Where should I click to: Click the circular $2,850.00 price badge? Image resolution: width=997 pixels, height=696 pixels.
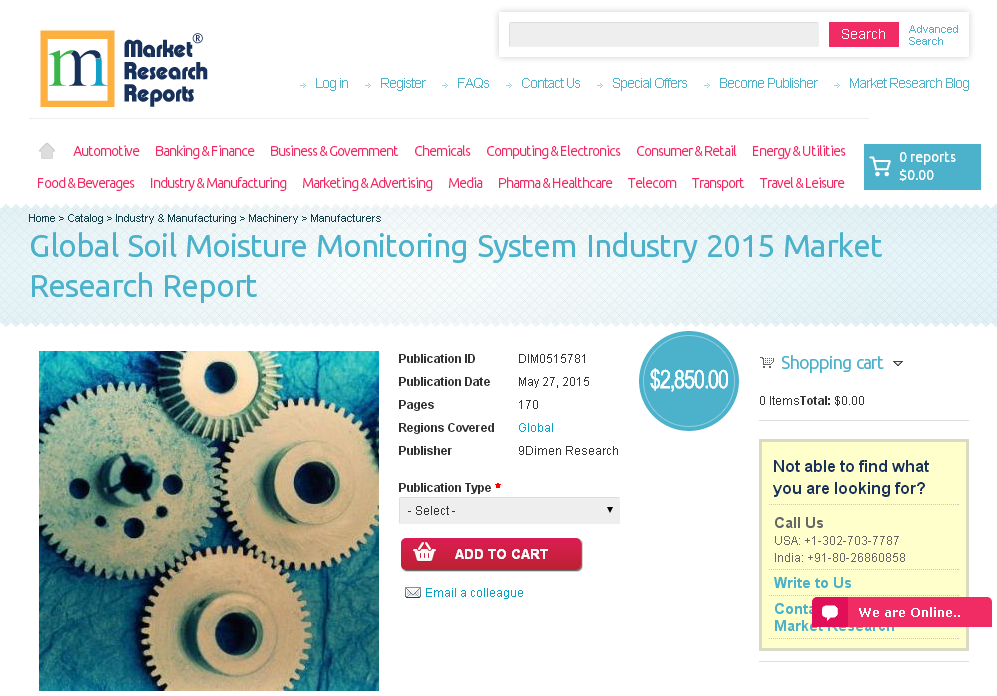[x=688, y=381]
